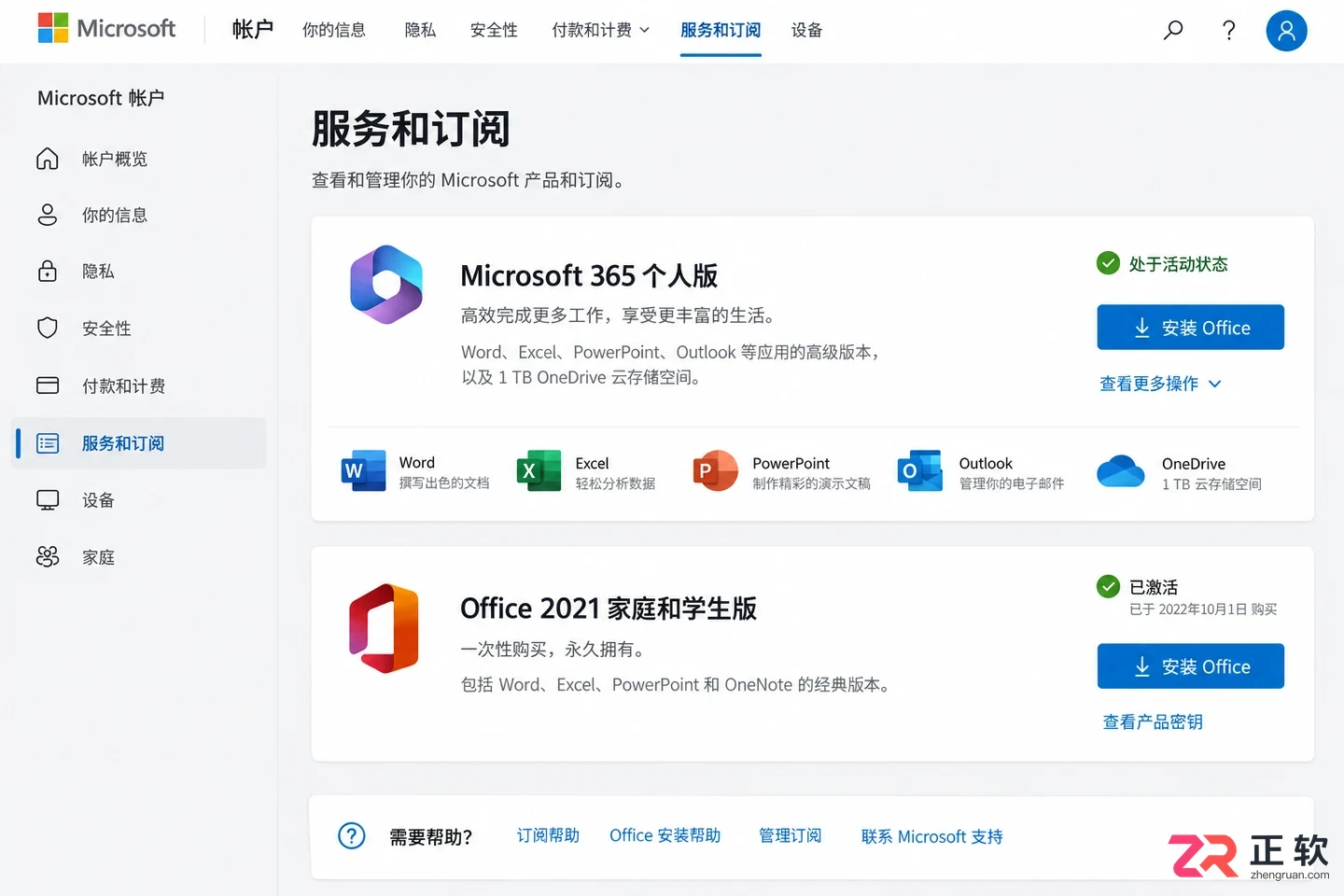Click Microsoft 帐户 sidebar heading
The image size is (1344, 896).
101,98
